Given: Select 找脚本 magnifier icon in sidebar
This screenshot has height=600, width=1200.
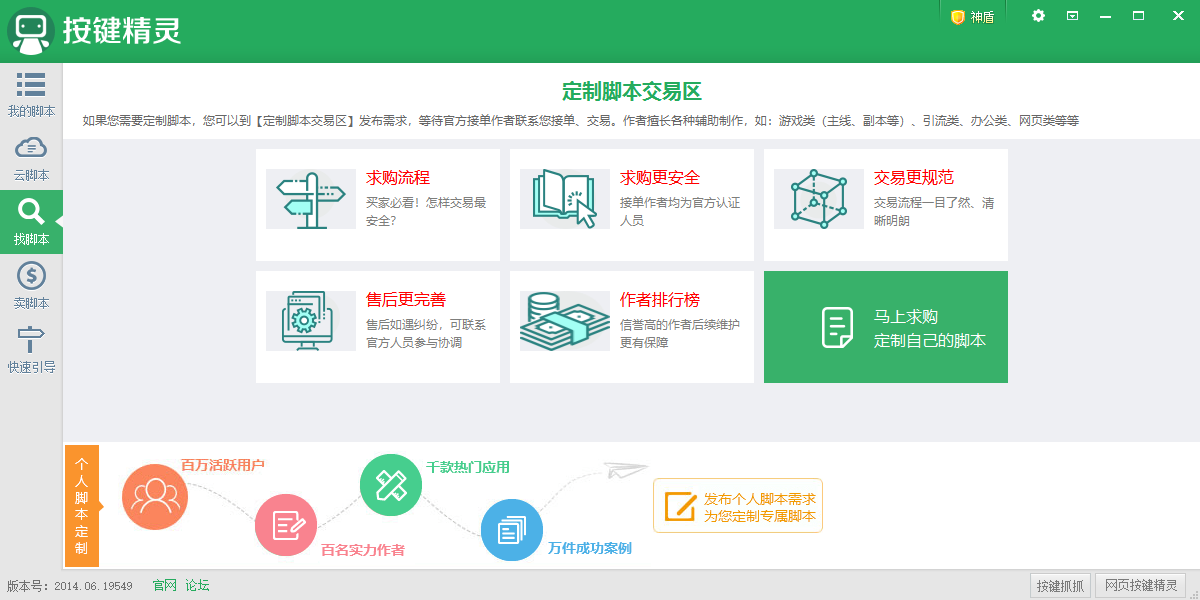Looking at the screenshot, I should coord(31,212).
